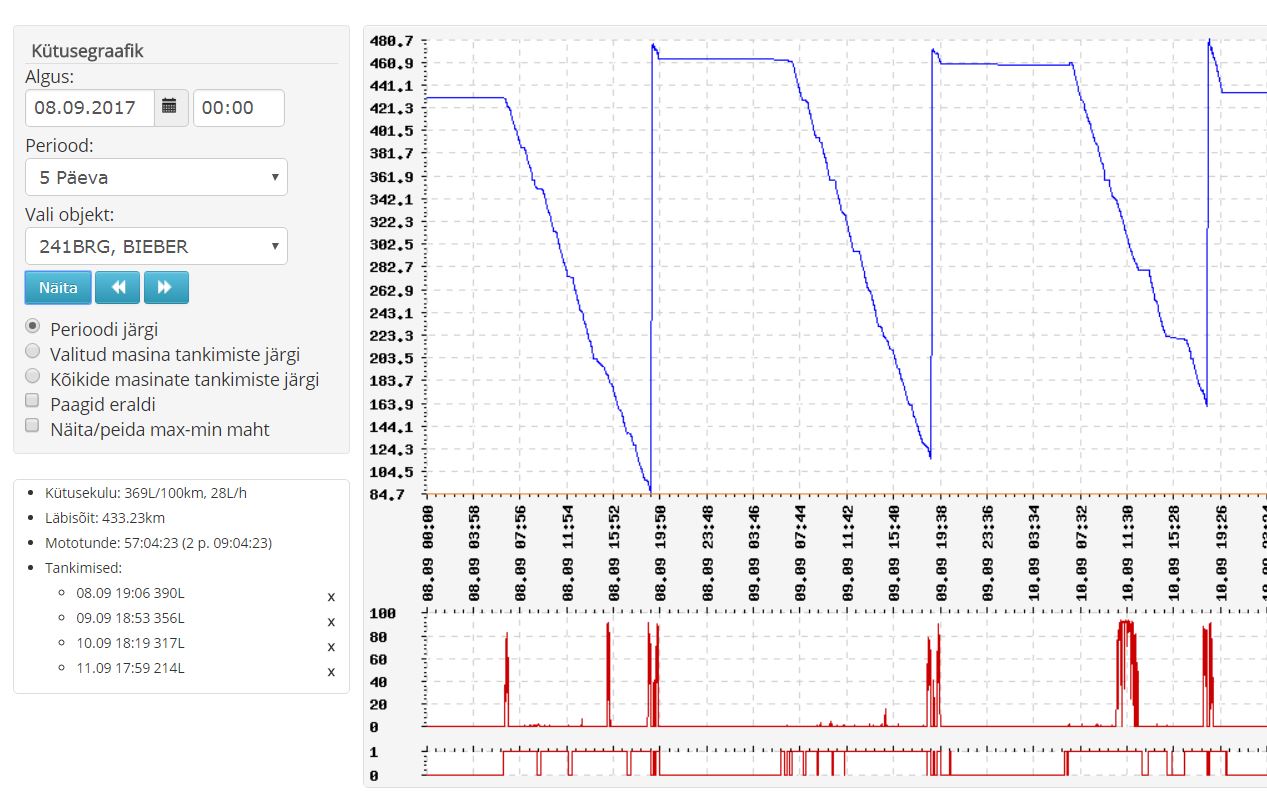Choose Valitud masina tankimiste järgi option
Image resolution: width=1267 pixels, height=802 pixels.
point(33,352)
